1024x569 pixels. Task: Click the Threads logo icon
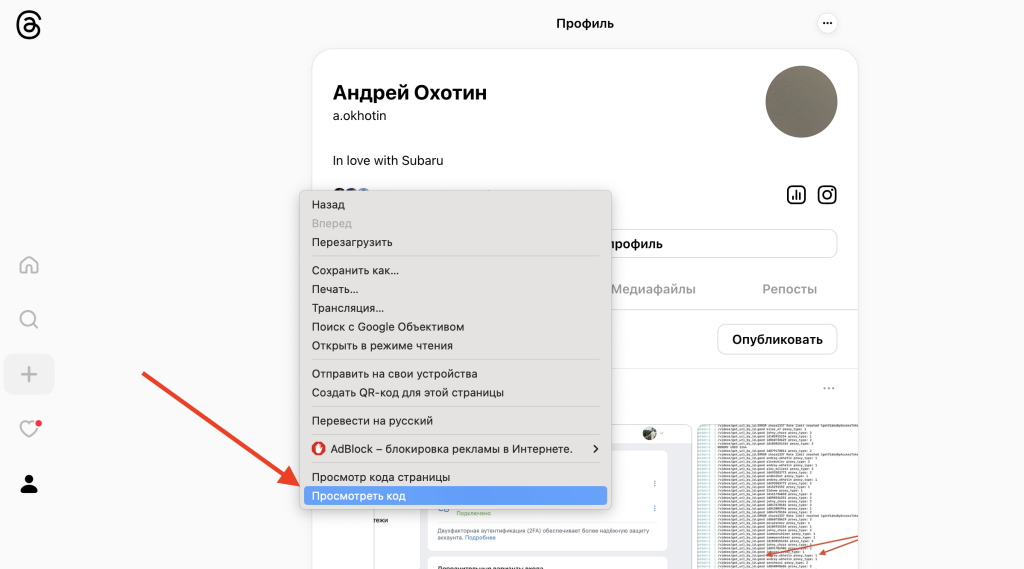28,25
